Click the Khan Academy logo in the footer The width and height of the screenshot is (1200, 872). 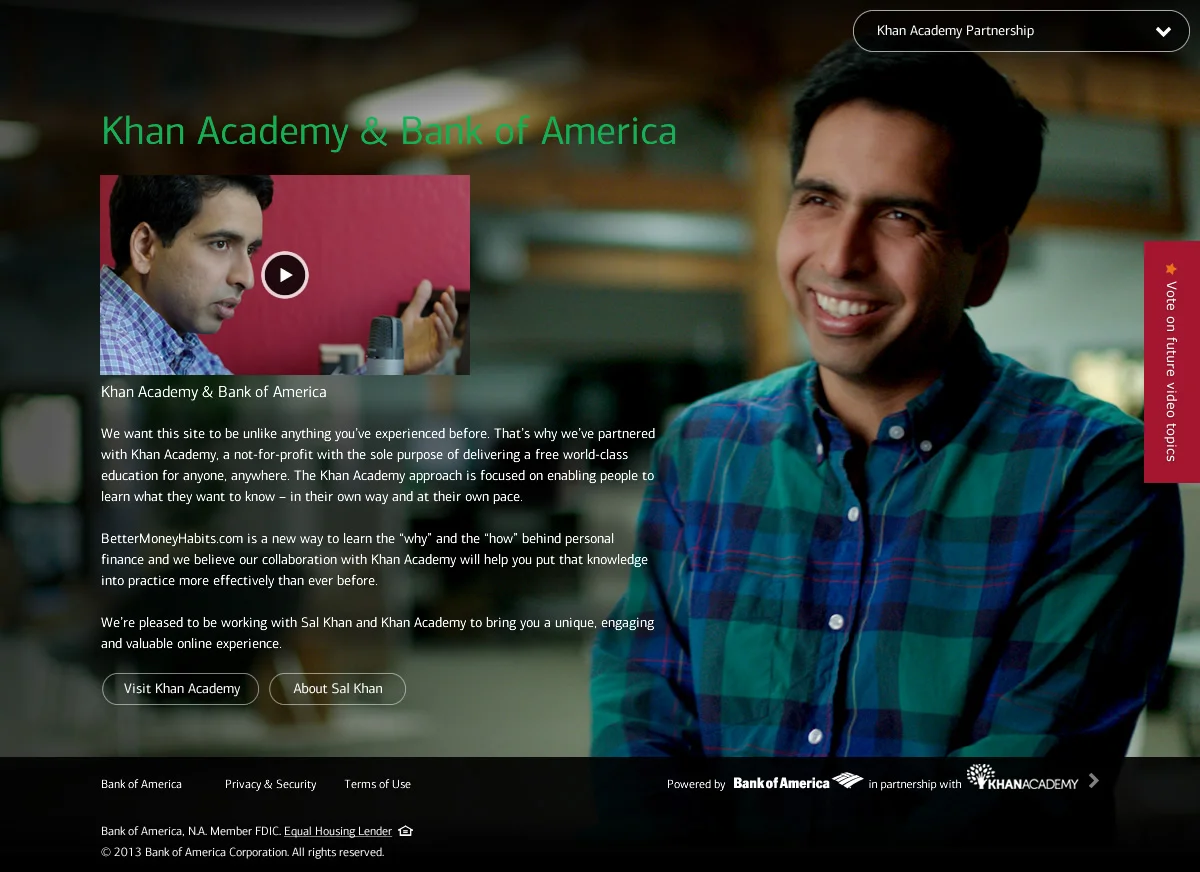click(1022, 778)
